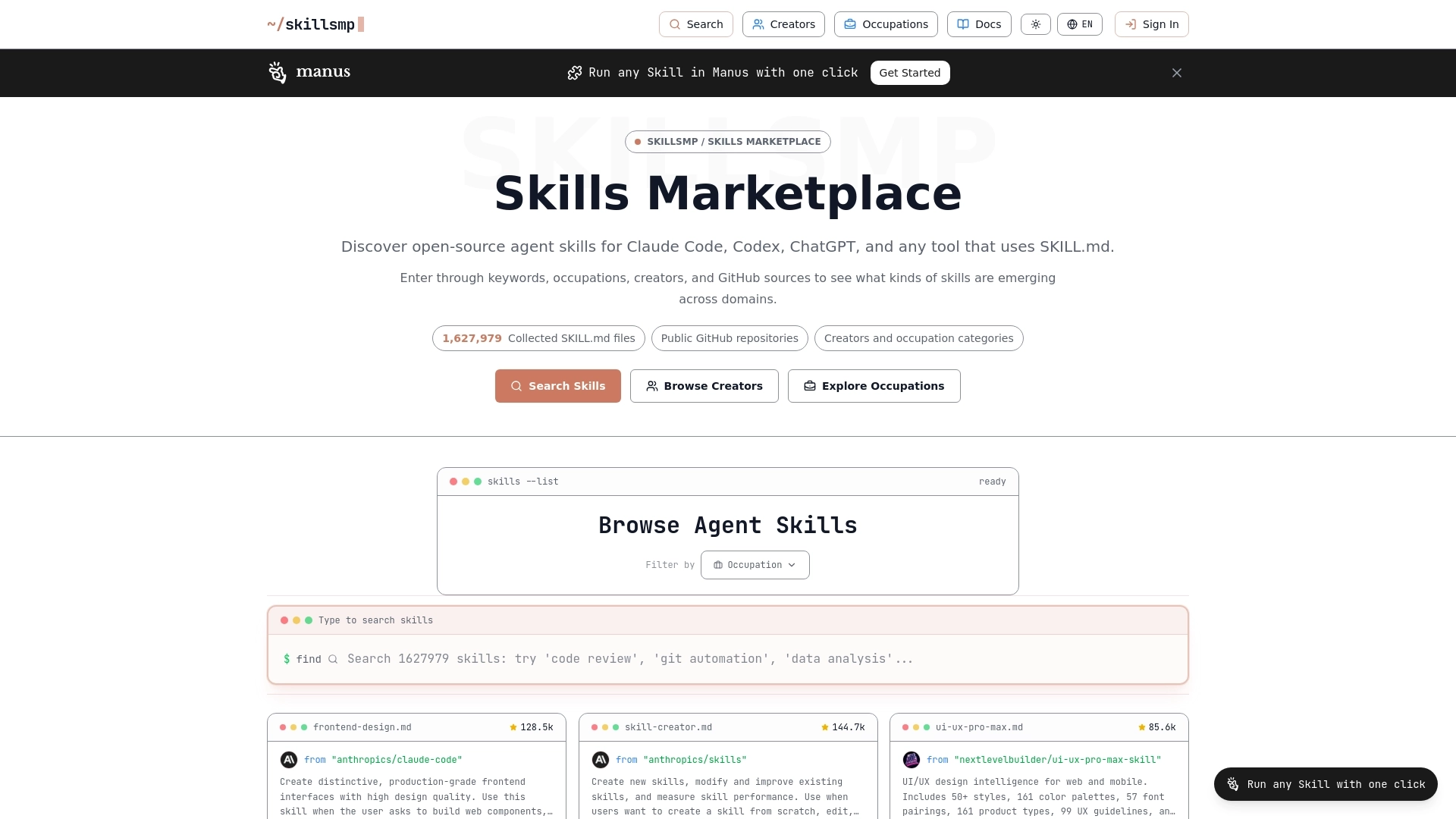The height and width of the screenshot is (819, 1456).
Task: Open the "anthropics/skills" source link
Action: coord(695,760)
